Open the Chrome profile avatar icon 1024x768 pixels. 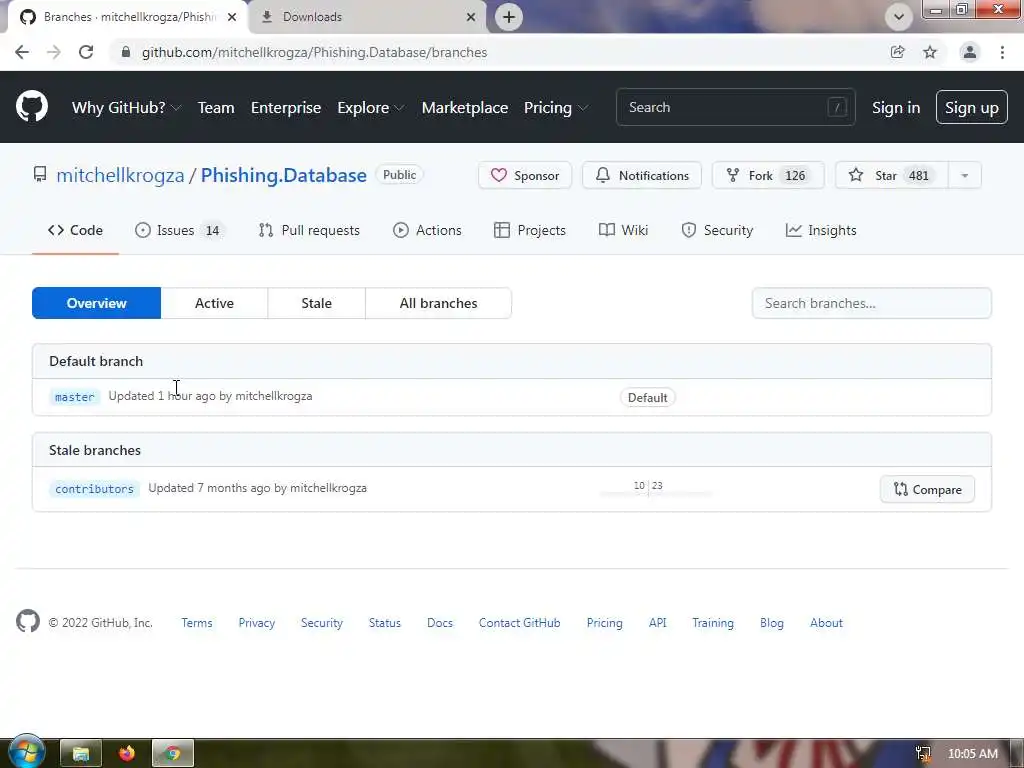970,52
